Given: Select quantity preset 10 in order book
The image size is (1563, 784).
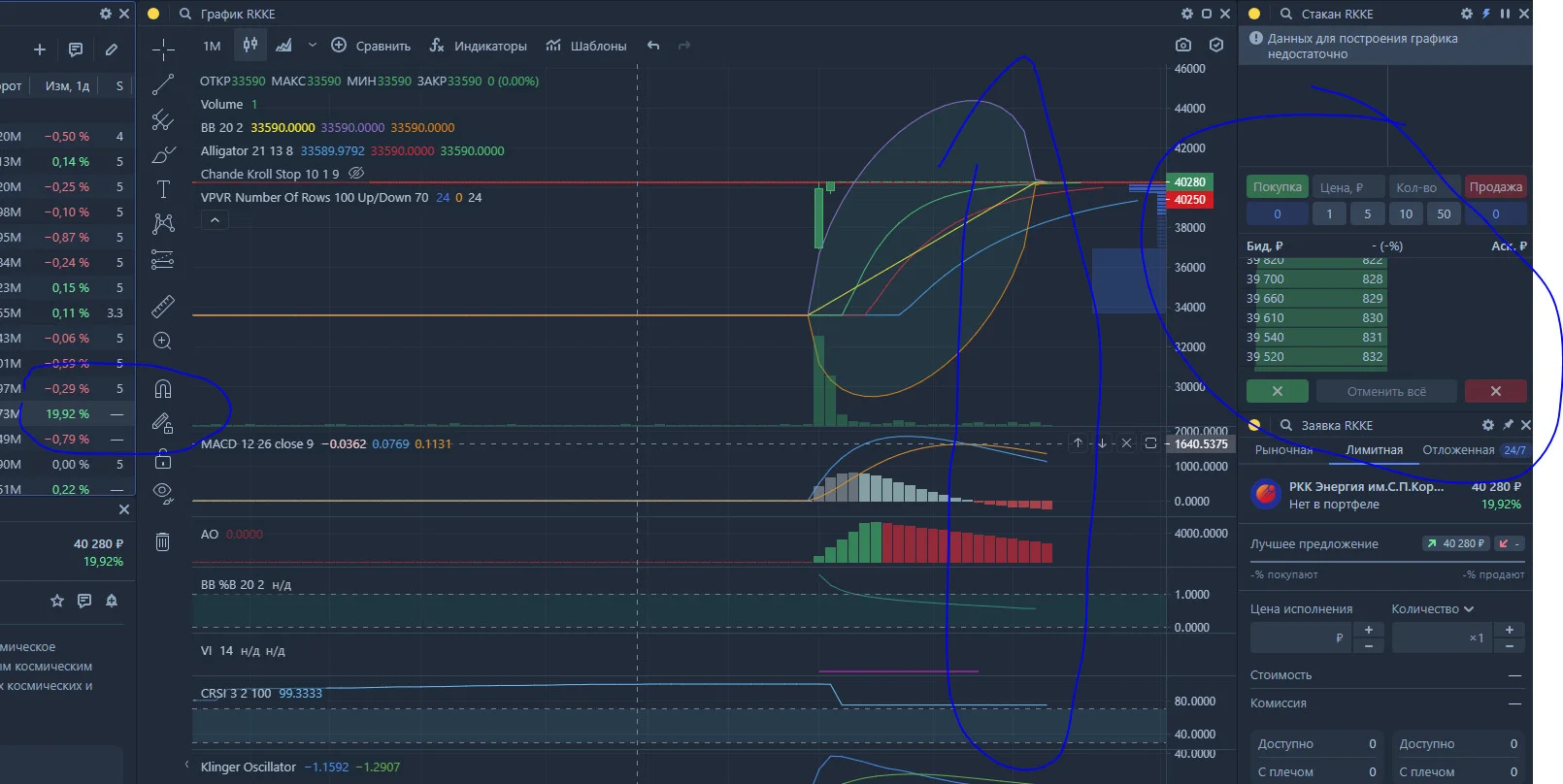Looking at the screenshot, I should pos(1406,214).
